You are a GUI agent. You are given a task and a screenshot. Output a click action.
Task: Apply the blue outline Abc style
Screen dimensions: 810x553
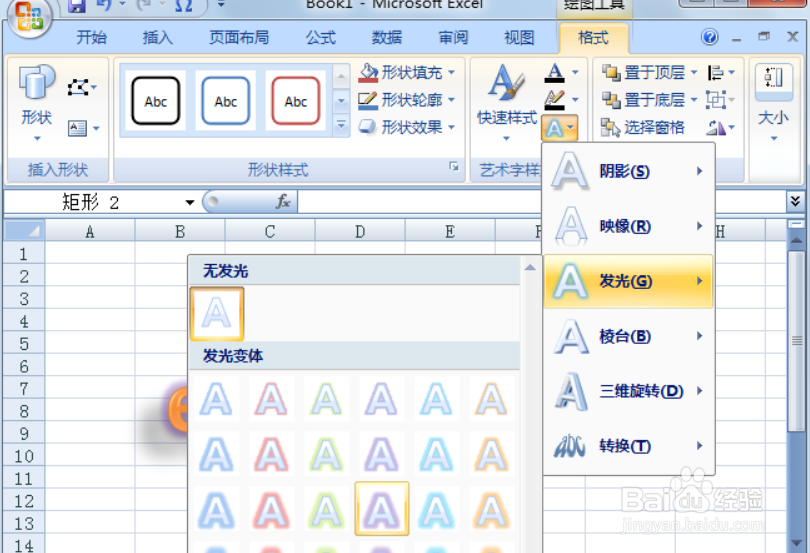point(225,101)
